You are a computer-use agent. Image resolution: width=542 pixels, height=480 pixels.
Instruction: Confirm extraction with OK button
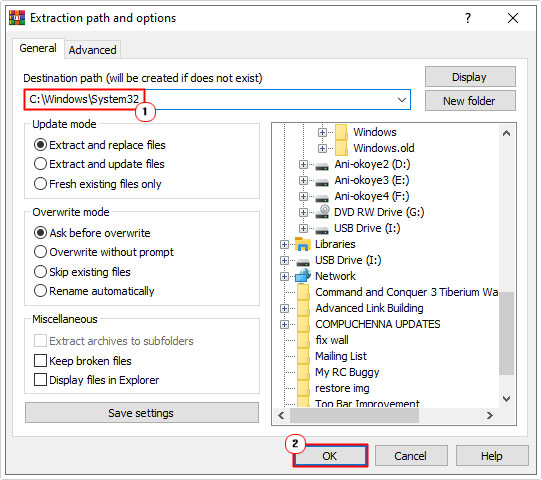coord(330,456)
